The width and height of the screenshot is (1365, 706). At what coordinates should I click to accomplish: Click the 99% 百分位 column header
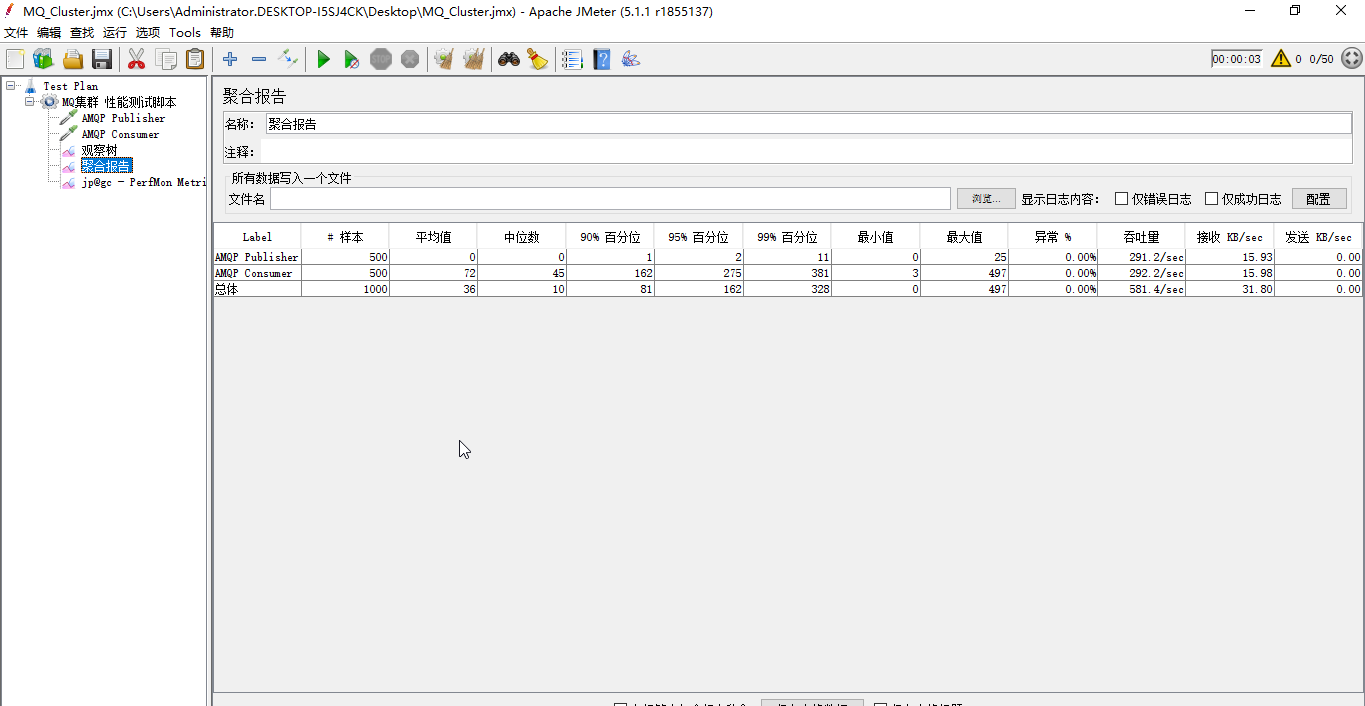pyautogui.click(x=787, y=237)
